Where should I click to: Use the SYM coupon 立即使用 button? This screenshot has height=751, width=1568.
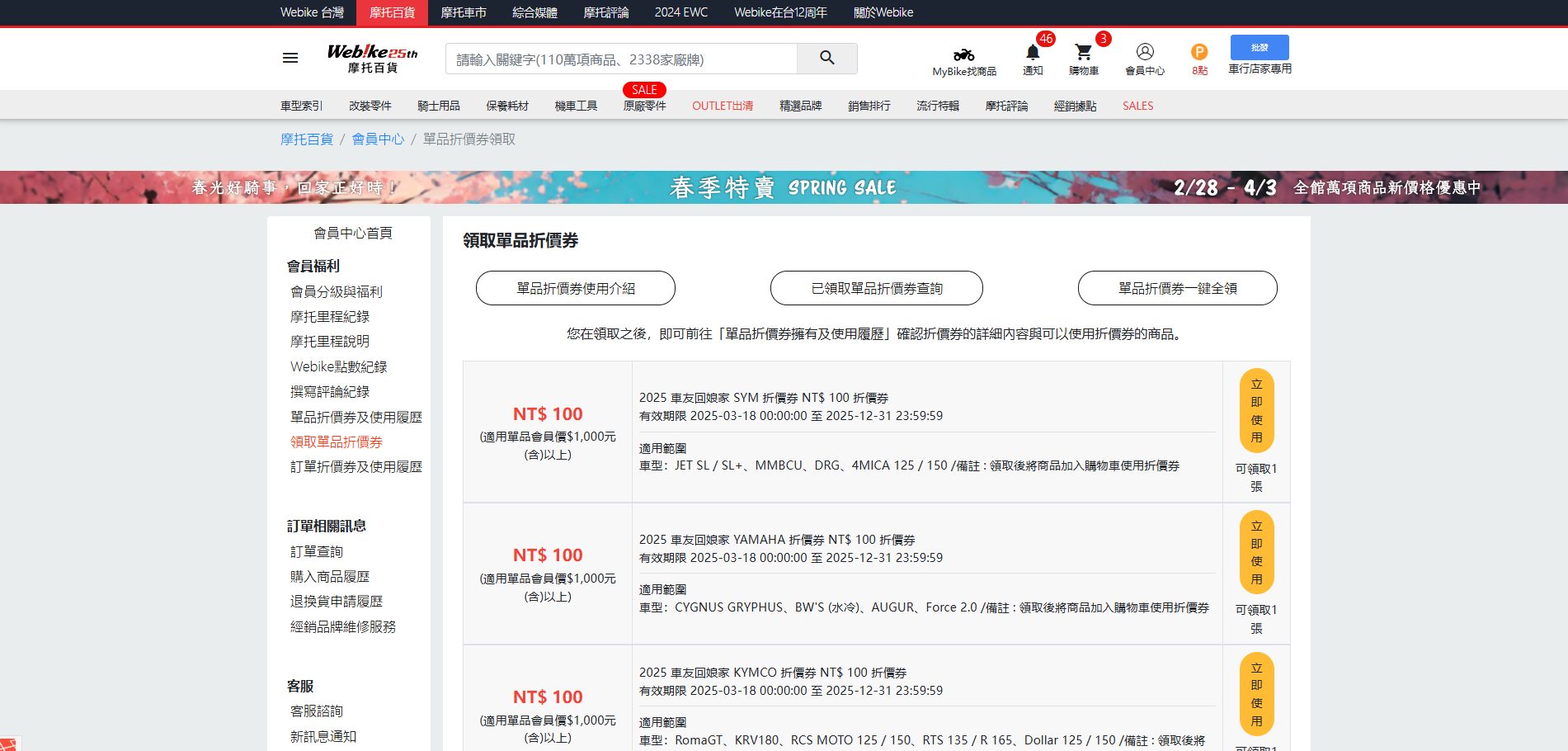(1256, 411)
